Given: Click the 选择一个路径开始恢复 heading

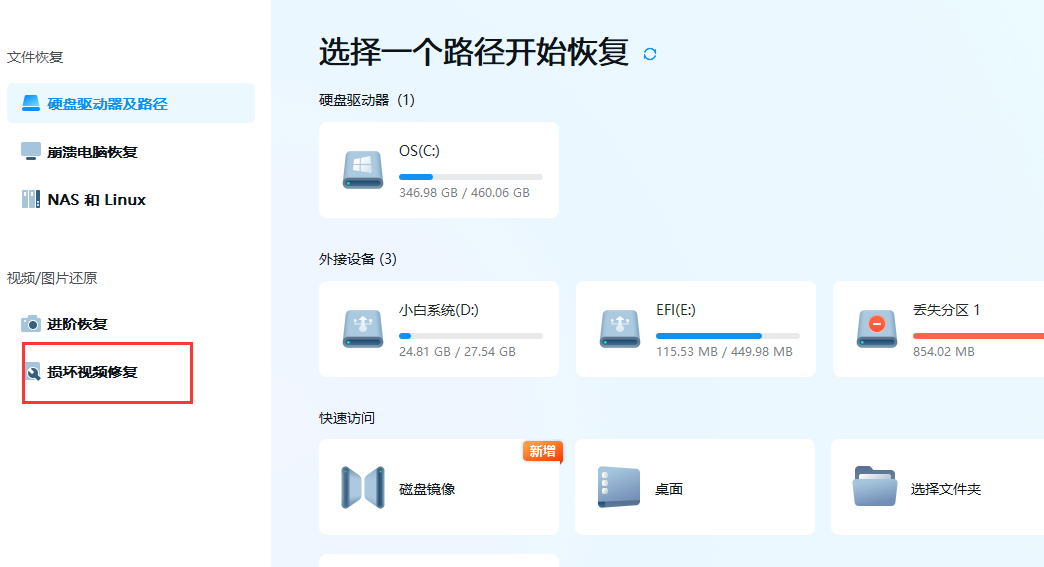Looking at the screenshot, I should click(x=473, y=52).
